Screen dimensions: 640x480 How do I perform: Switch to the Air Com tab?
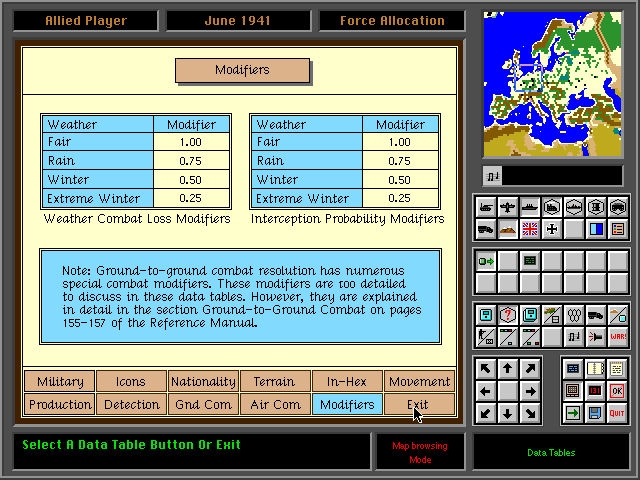(275, 404)
